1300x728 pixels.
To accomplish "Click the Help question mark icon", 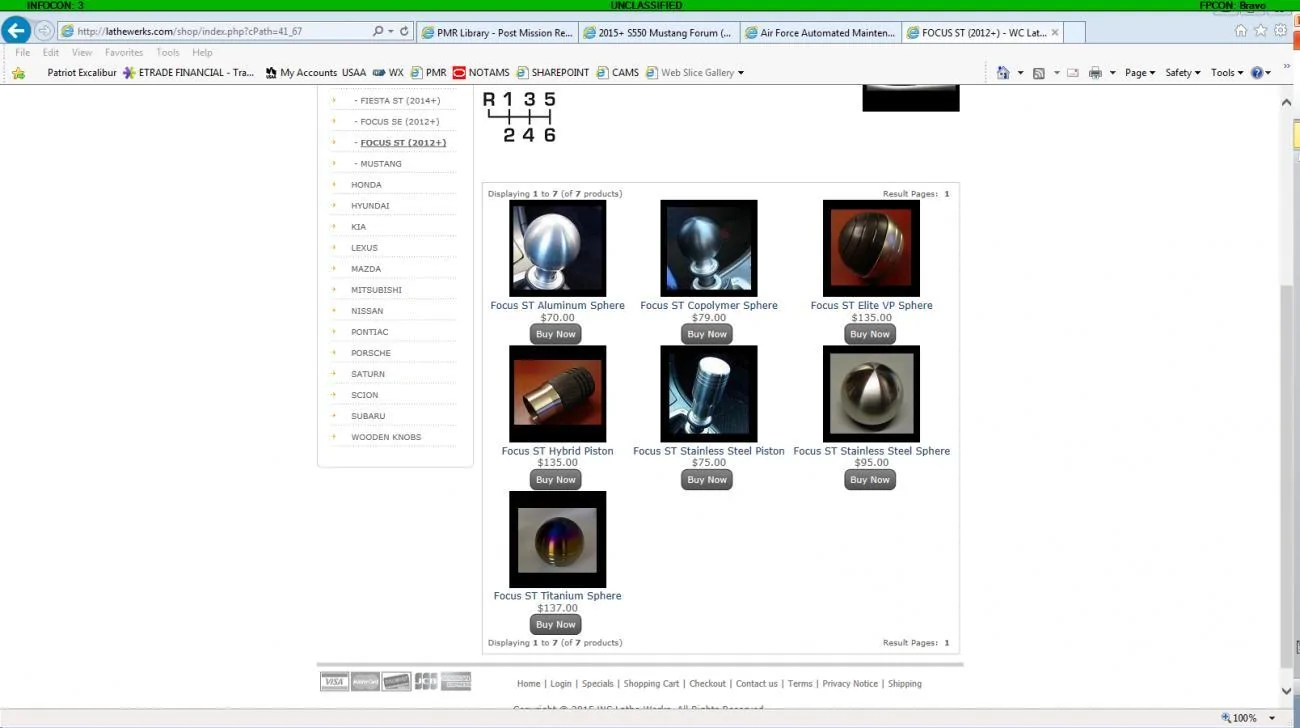I will [x=1257, y=73].
